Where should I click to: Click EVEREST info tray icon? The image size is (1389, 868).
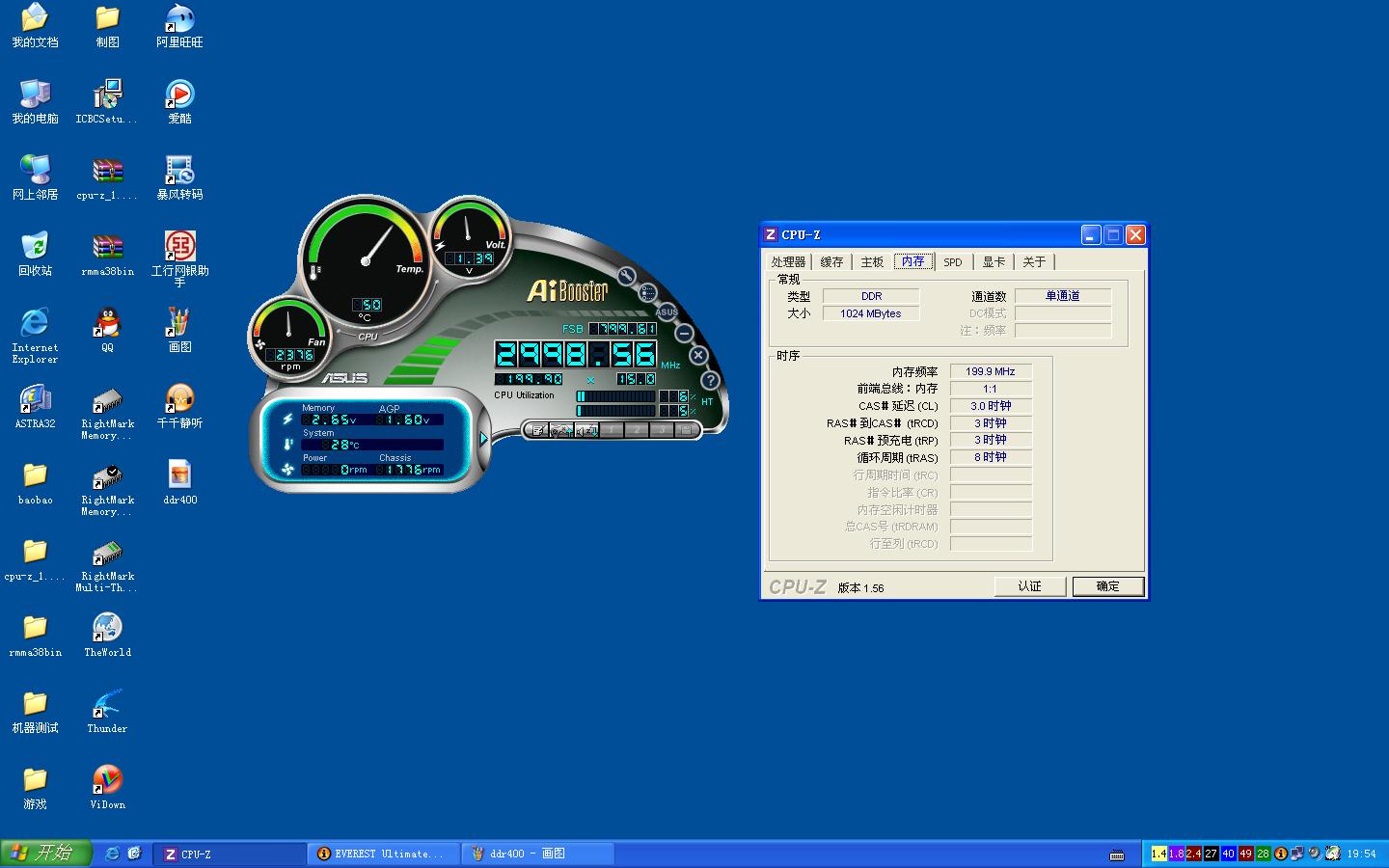click(x=1281, y=854)
